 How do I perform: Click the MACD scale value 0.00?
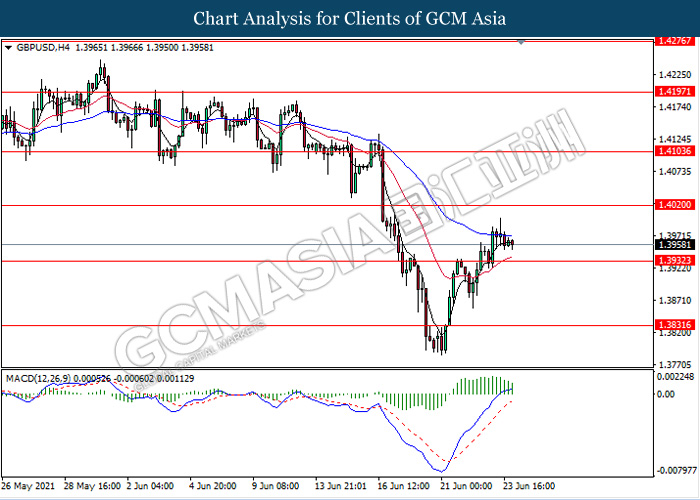(x=665, y=394)
